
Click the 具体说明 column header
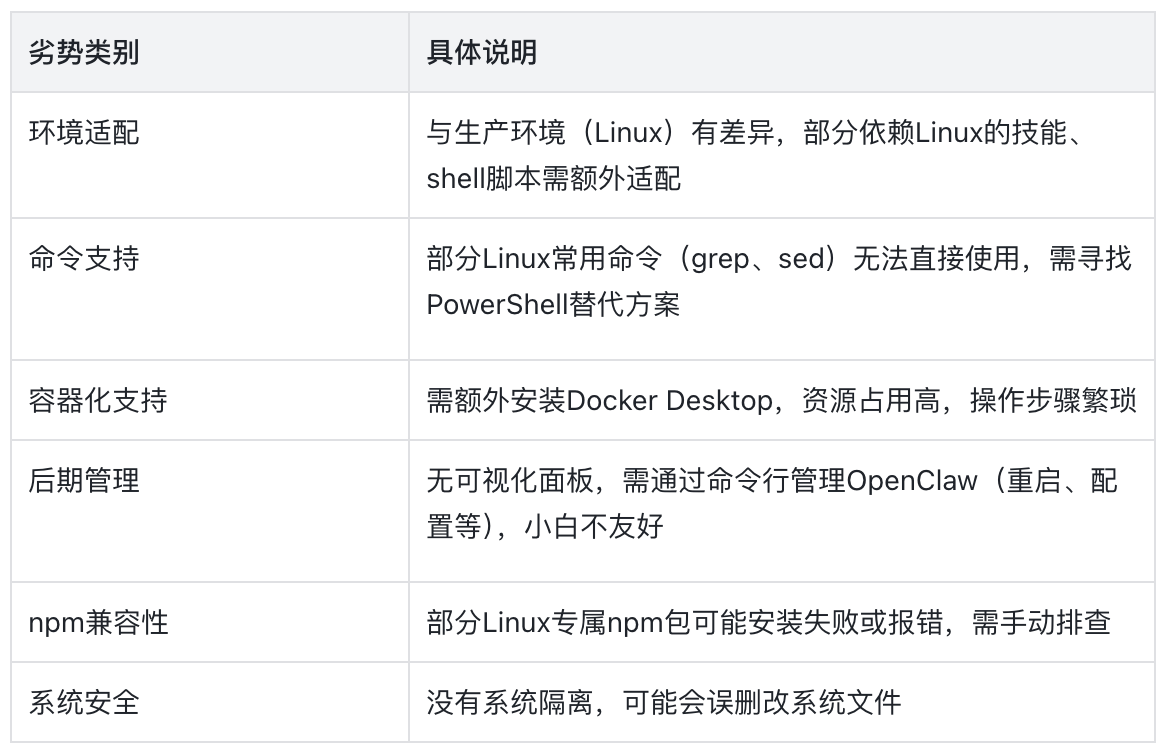click(x=481, y=53)
